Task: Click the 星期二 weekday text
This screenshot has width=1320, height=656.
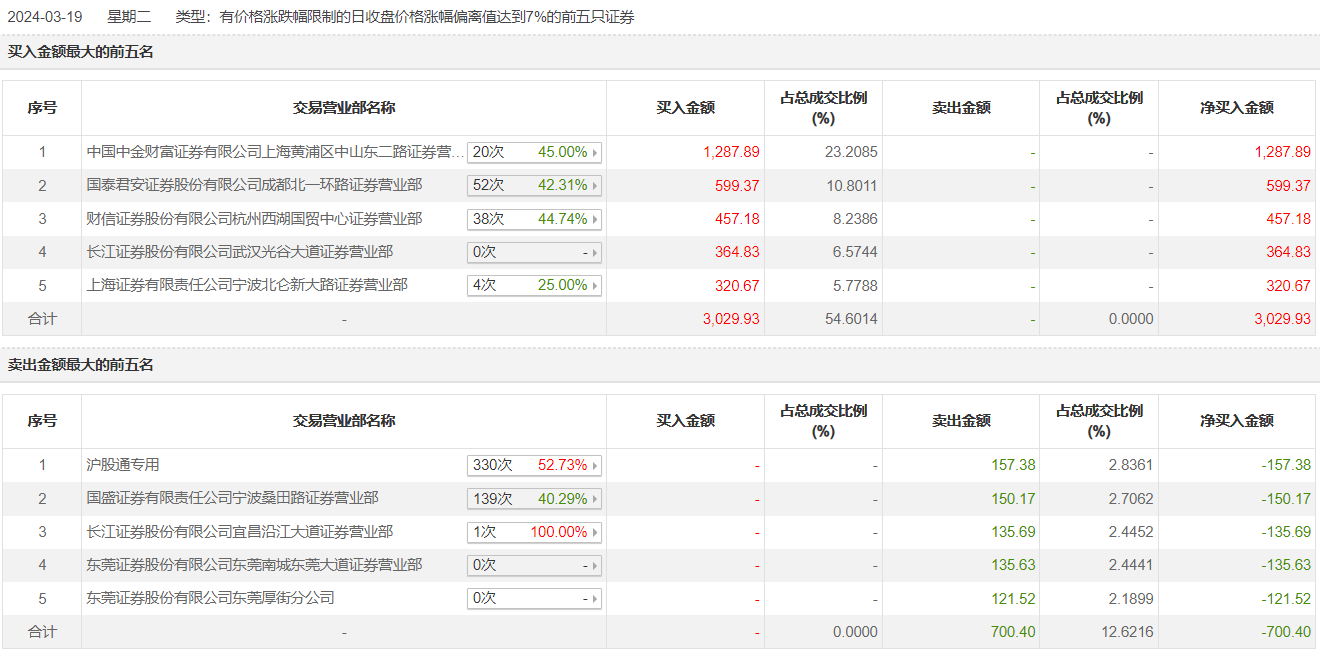Action: pos(129,17)
